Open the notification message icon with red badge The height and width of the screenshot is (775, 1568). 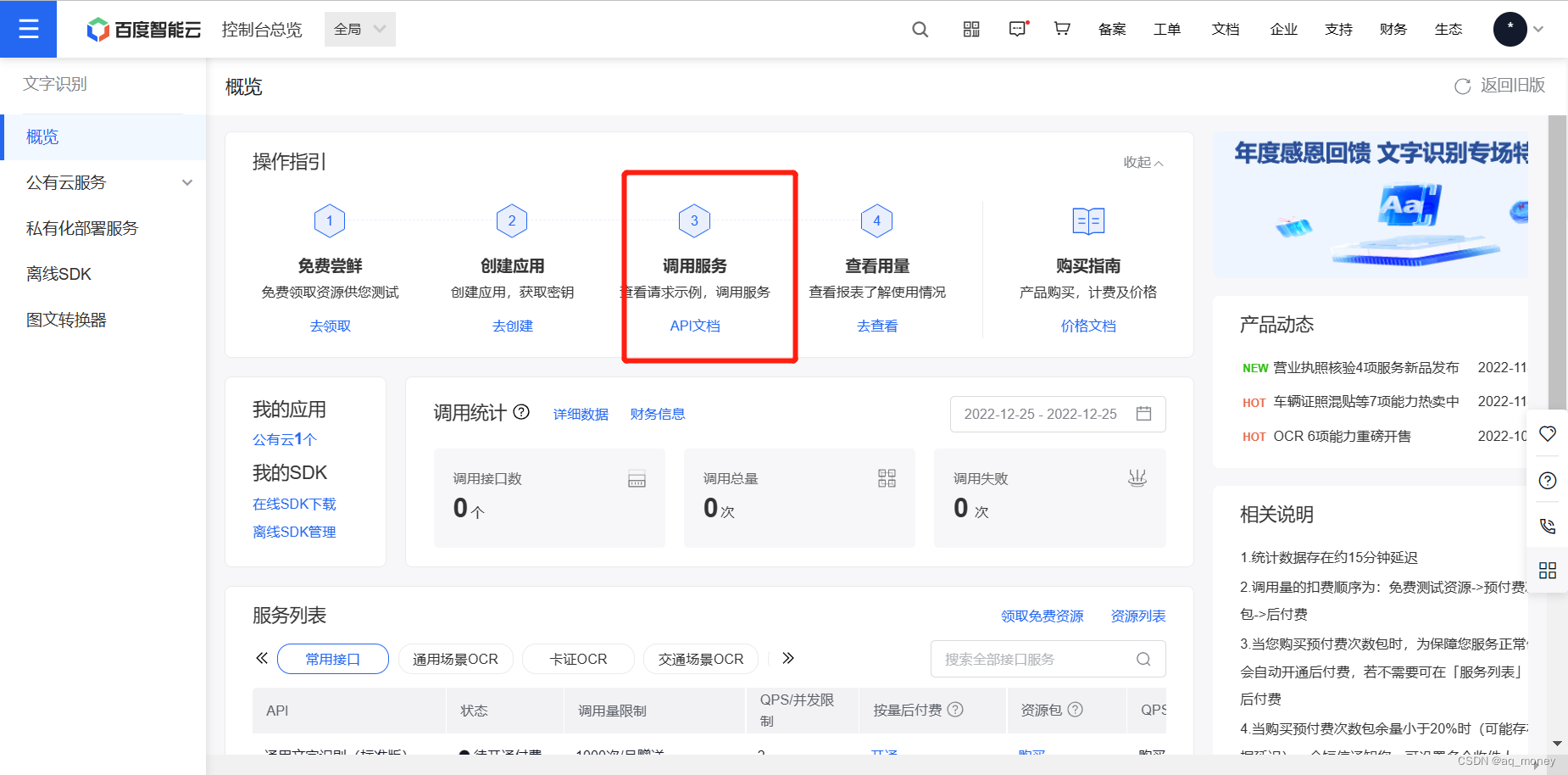click(x=1017, y=29)
